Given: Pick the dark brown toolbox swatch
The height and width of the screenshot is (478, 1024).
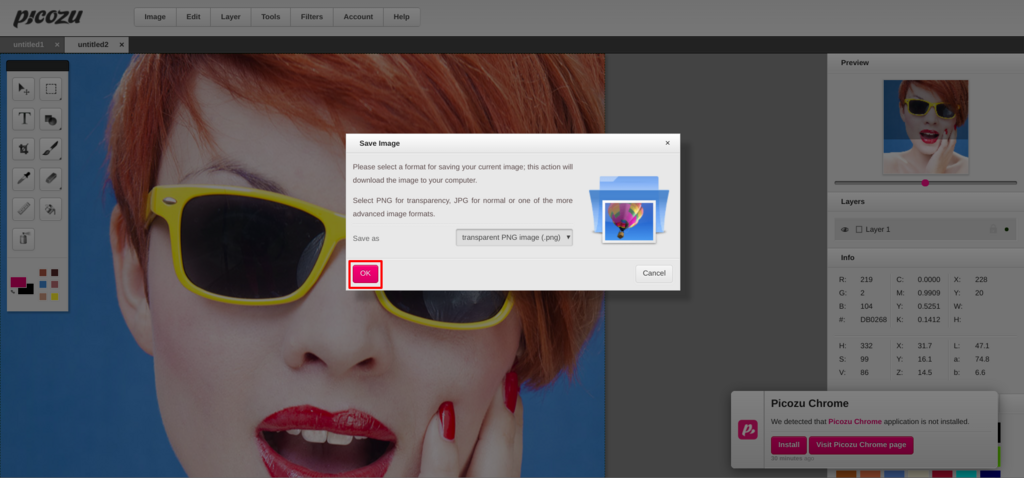Looking at the screenshot, I should (55, 272).
